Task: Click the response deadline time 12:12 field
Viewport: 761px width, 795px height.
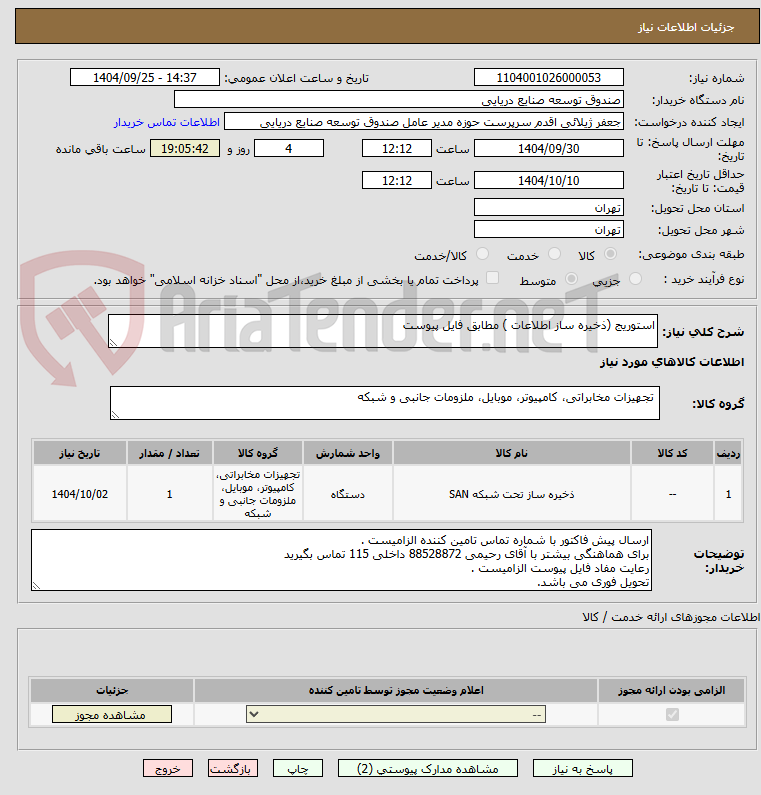Action: pyautogui.click(x=396, y=149)
